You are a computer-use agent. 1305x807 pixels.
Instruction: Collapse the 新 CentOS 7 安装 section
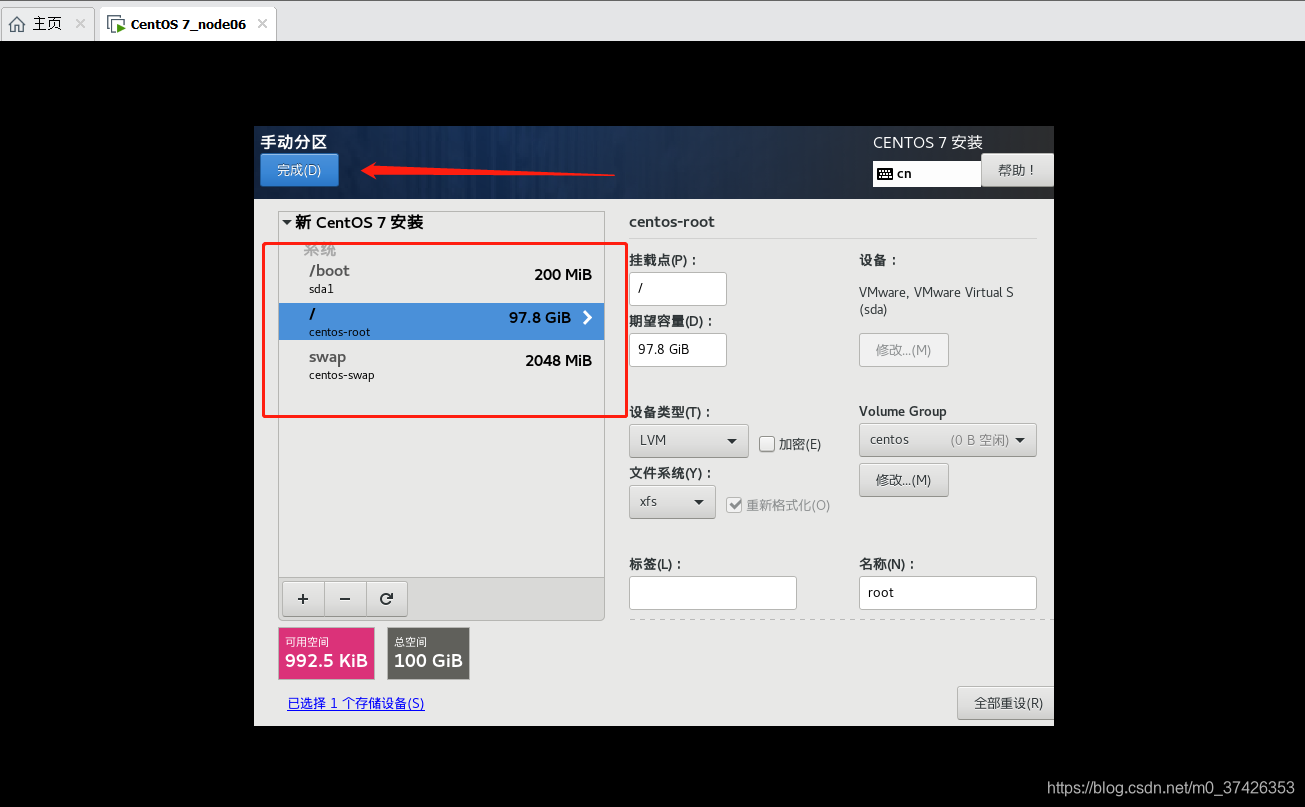(287, 223)
